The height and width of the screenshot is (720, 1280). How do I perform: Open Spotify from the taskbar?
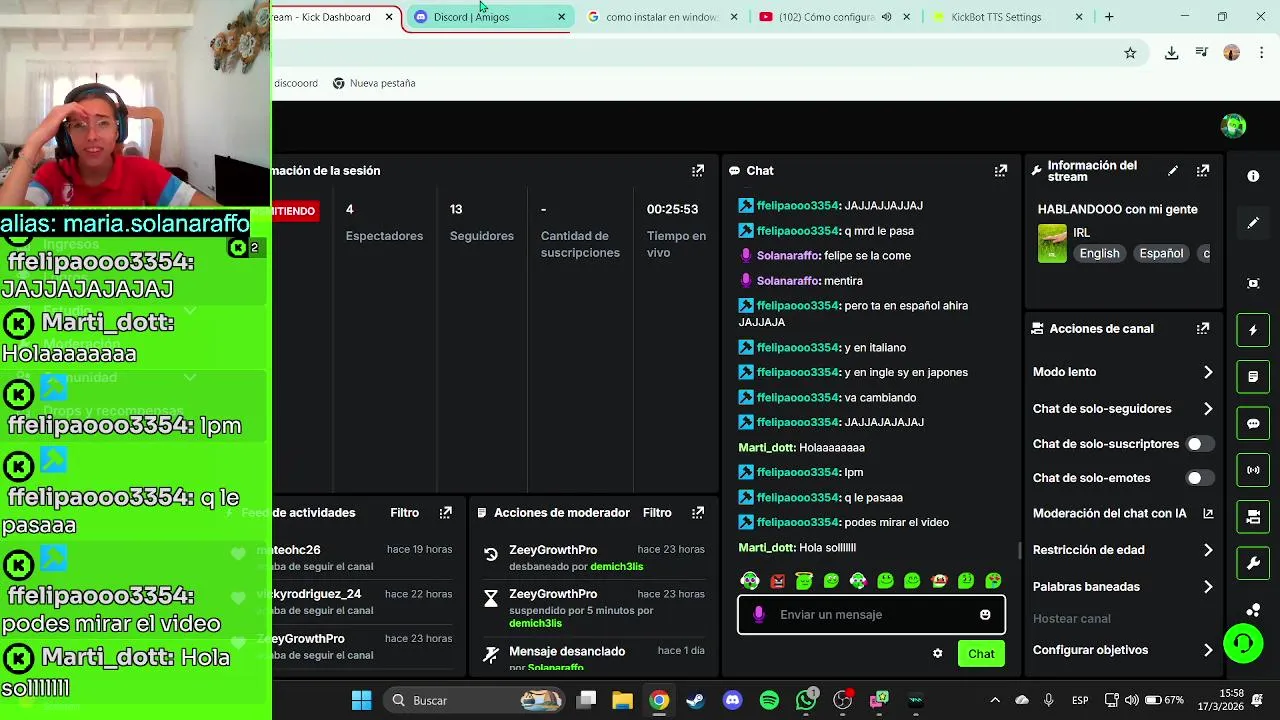pyautogui.click(x=769, y=700)
